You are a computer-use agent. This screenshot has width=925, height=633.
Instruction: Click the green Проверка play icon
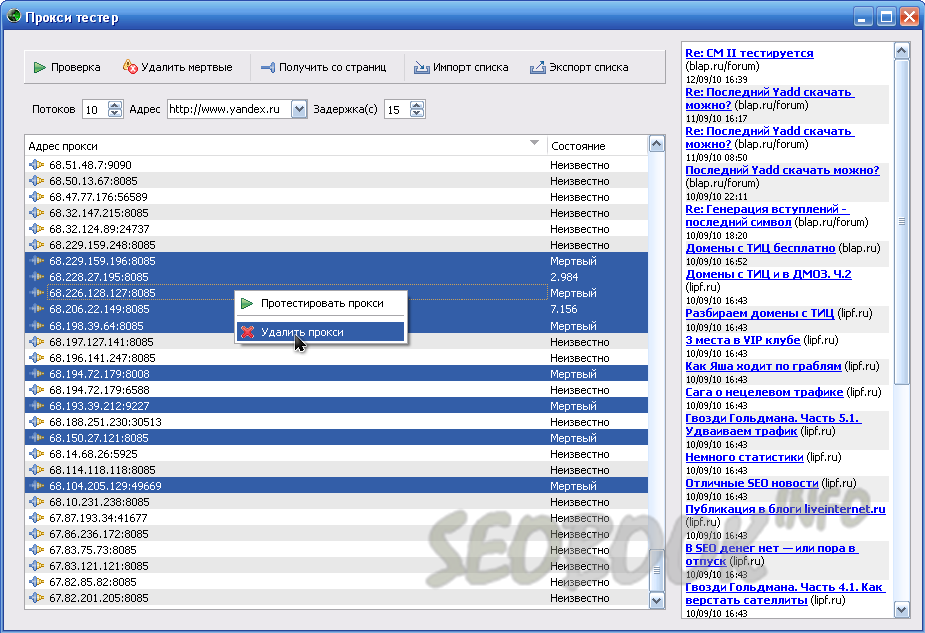coord(39,67)
